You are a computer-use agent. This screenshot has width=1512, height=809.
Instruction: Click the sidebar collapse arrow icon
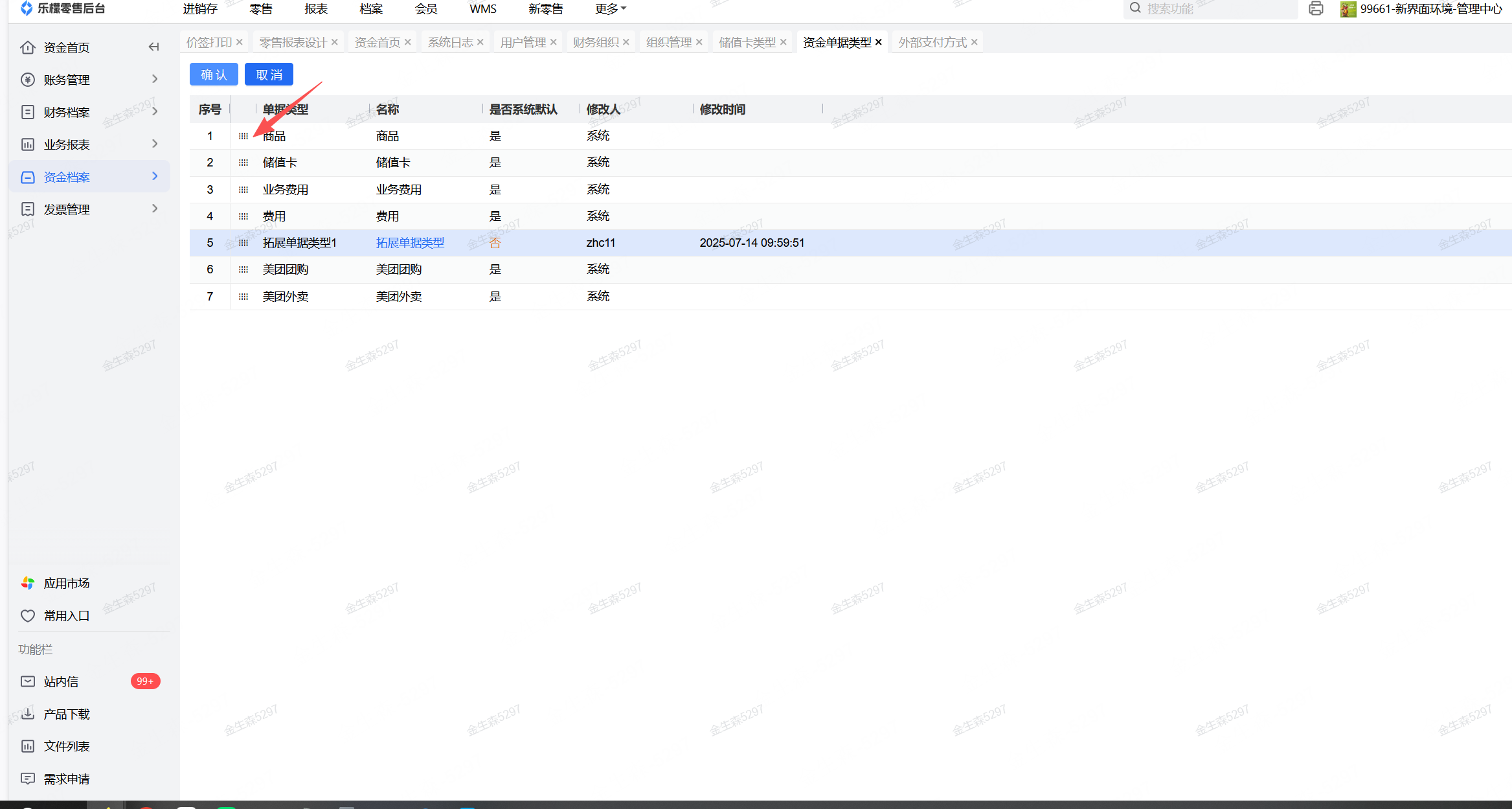coord(153,47)
